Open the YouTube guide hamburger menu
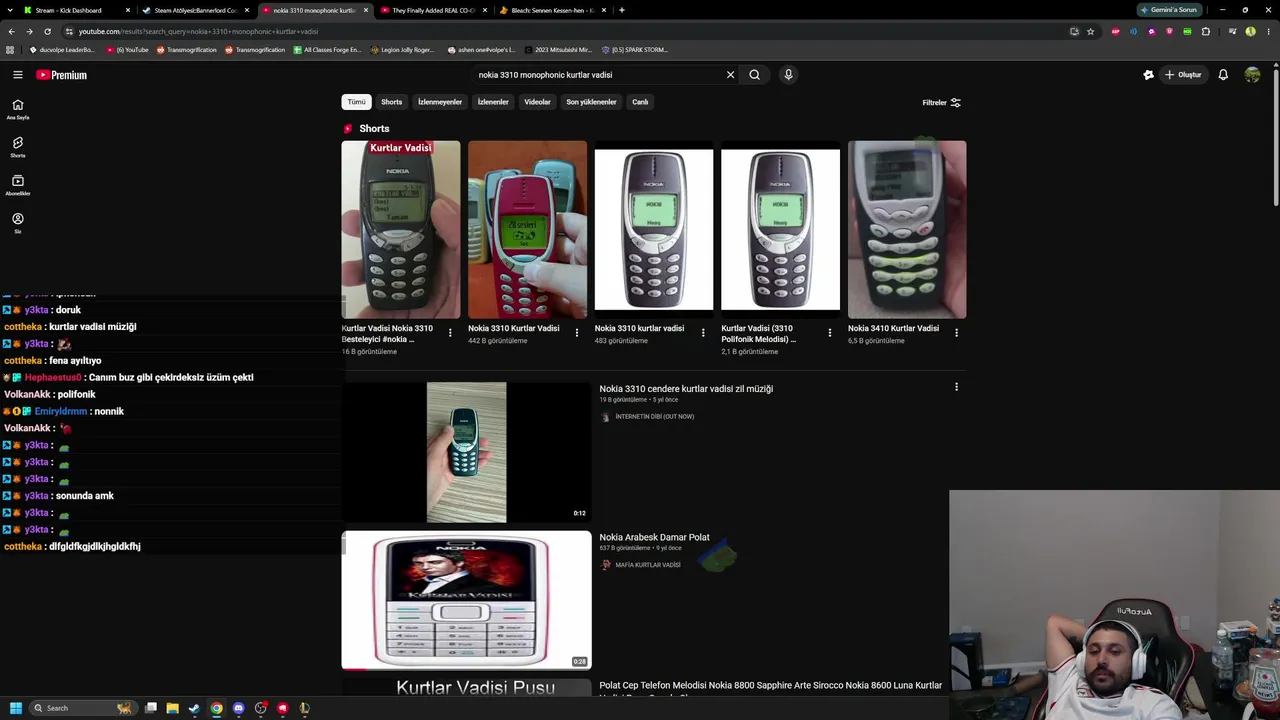Screen dimensions: 1280x720 pyautogui.click(x=18, y=75)
